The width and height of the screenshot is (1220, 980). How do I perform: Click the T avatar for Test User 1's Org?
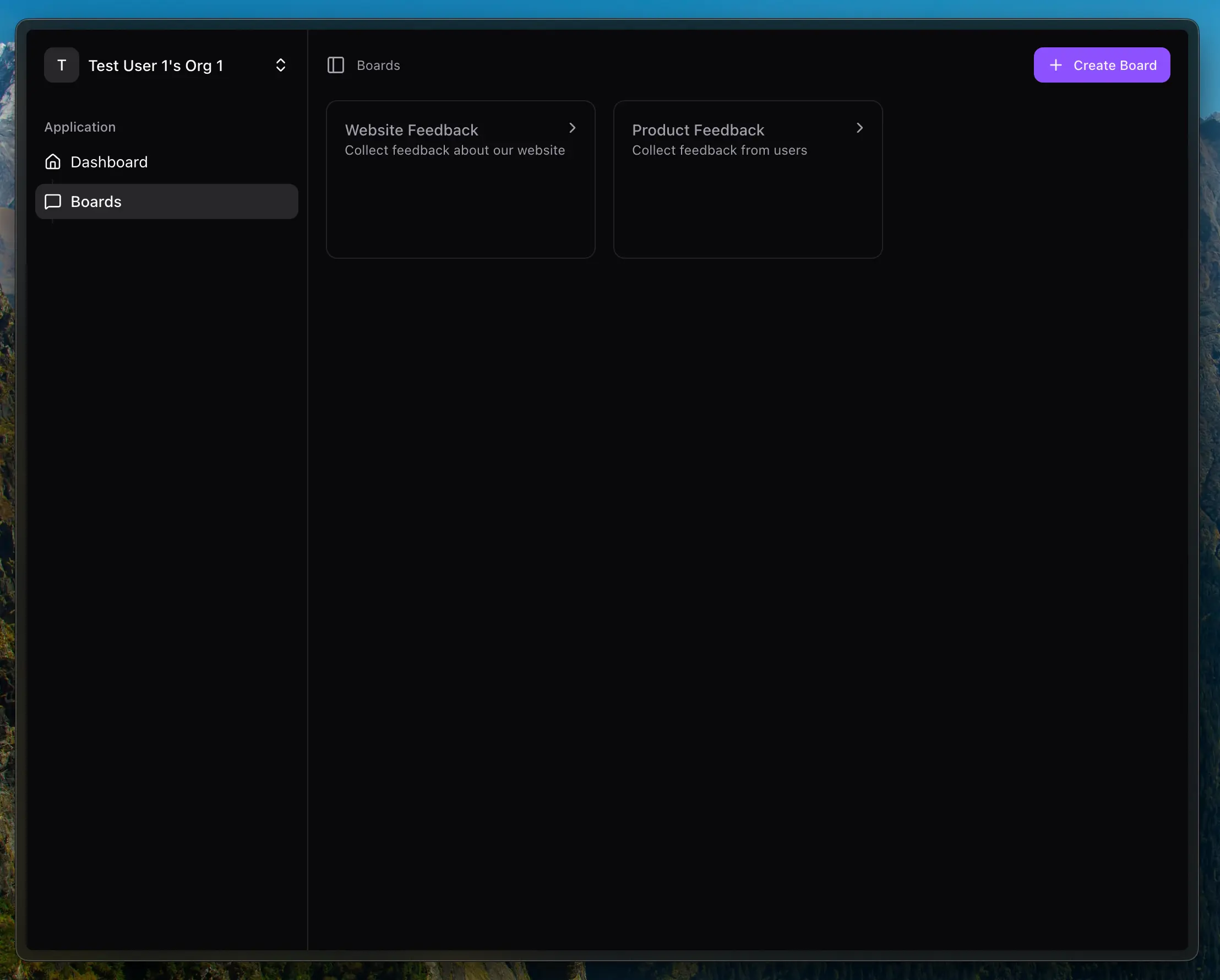[x=61, y=64]
